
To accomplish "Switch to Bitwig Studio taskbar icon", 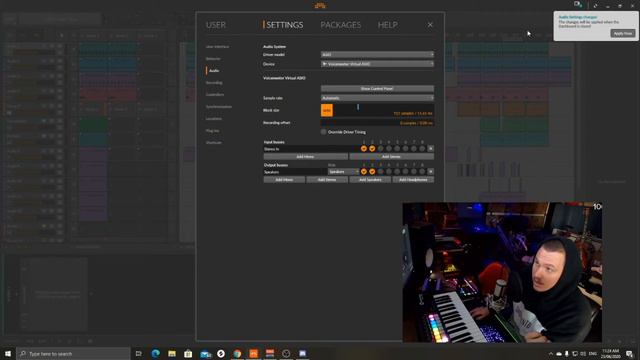I will [x=253, y=353].
